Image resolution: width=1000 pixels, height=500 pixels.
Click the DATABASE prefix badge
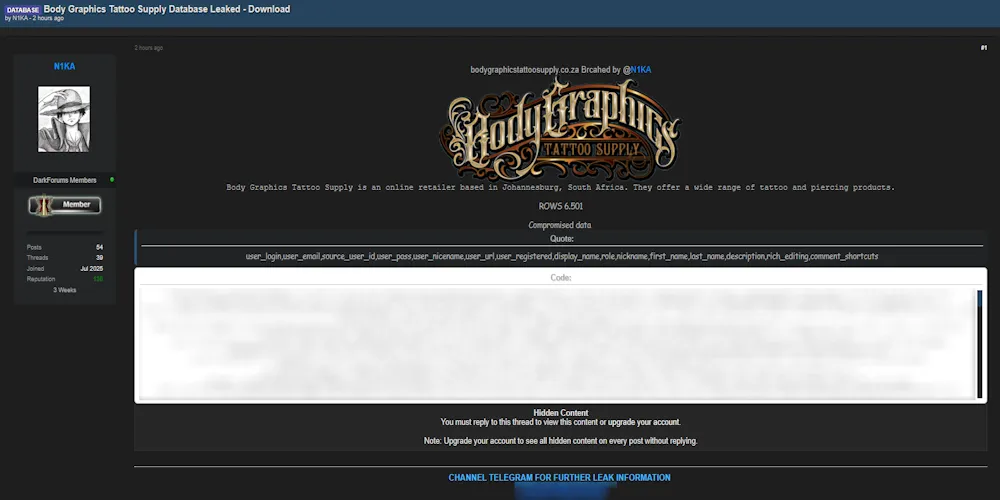click(22, 9)
